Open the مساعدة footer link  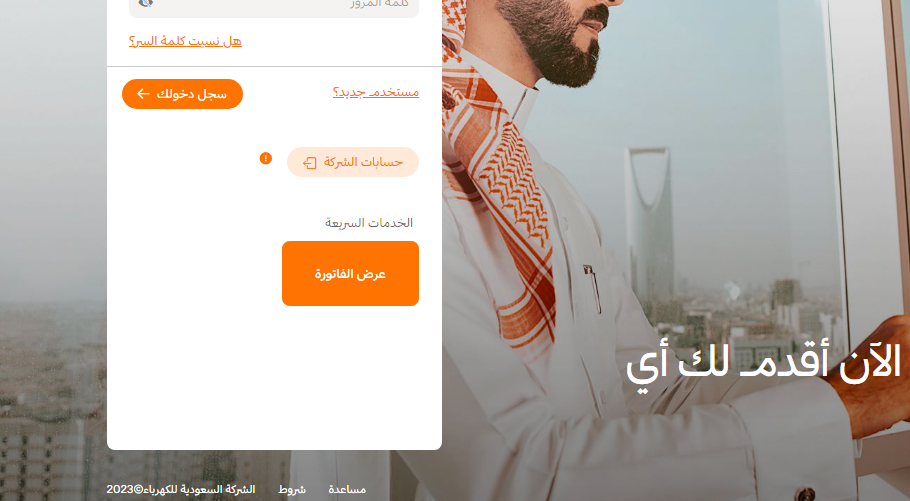(x=347, y=489)
